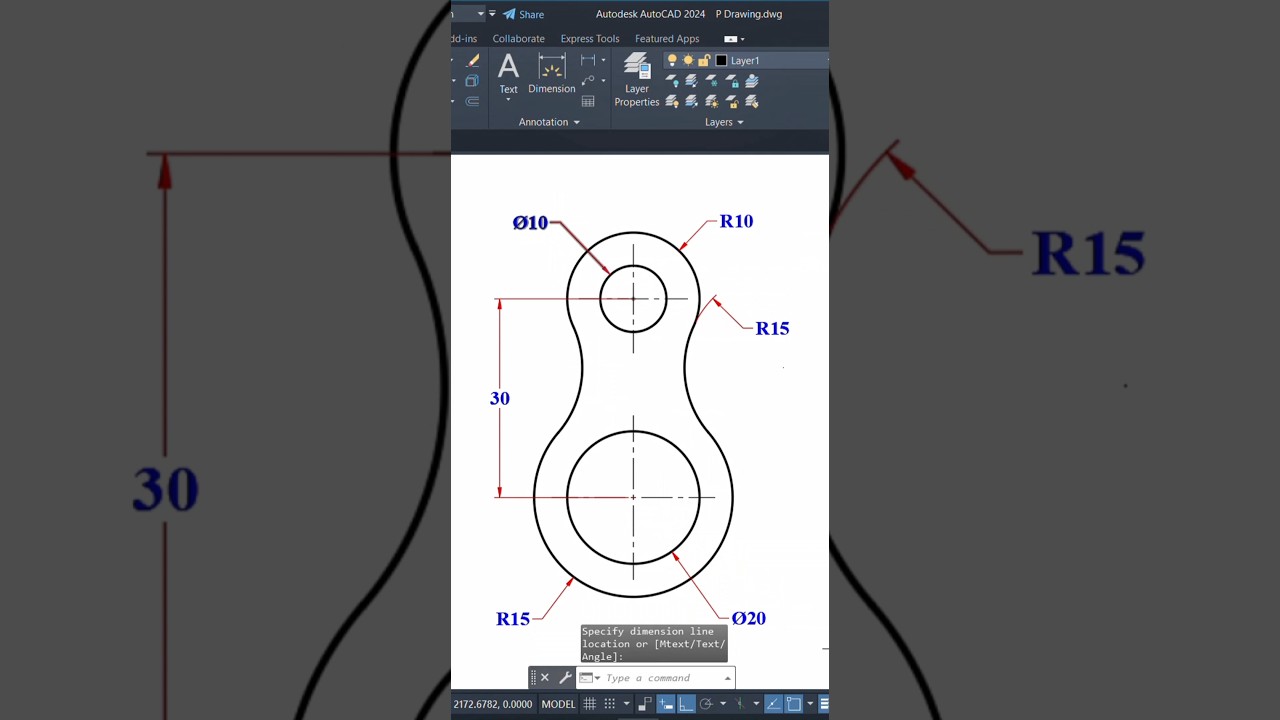Toggle Object Snap in status bar
The width and height of the screenshot is (1280, 720).
point(794,704)
